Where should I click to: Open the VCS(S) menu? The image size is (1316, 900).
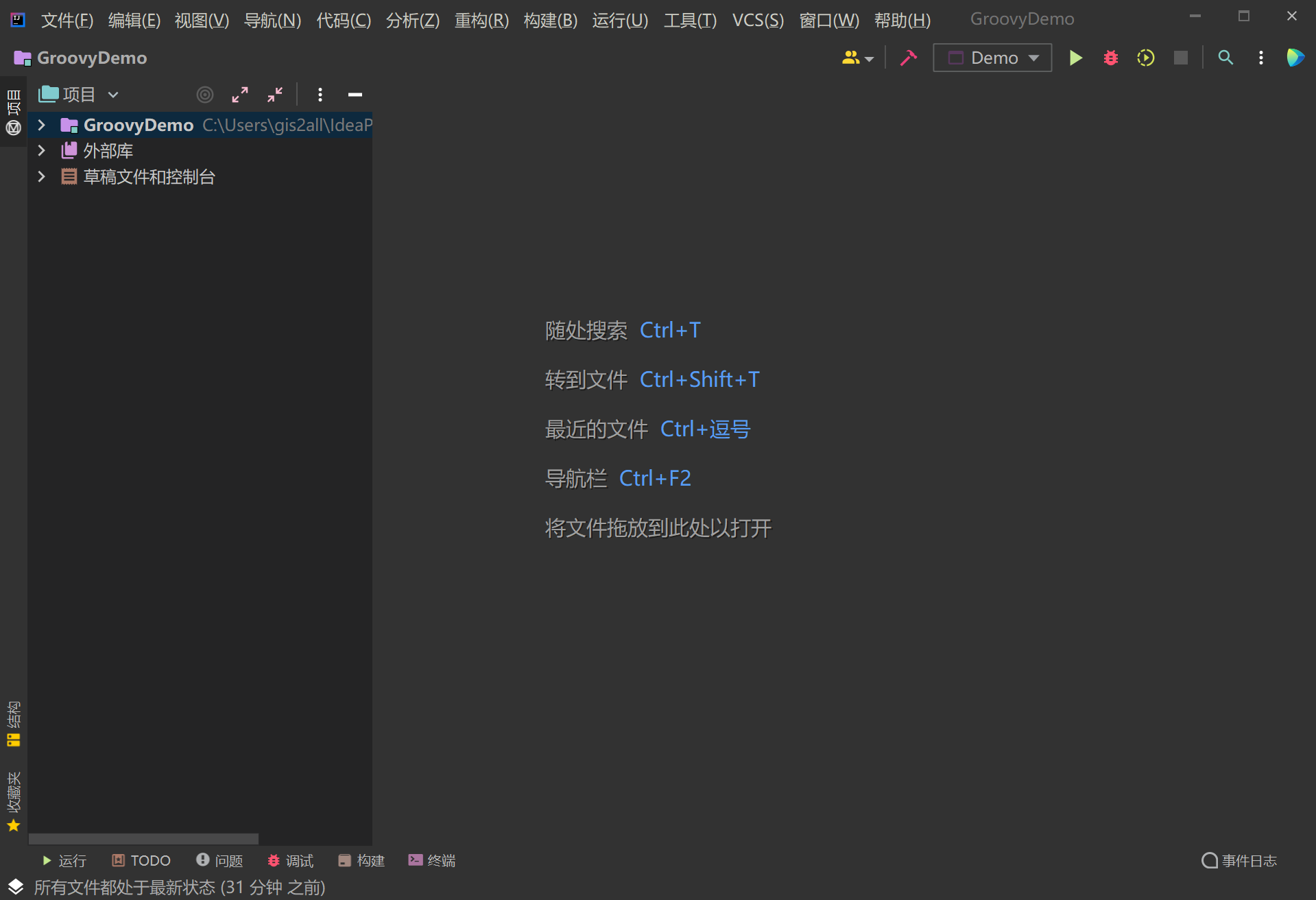coord(758,20)
